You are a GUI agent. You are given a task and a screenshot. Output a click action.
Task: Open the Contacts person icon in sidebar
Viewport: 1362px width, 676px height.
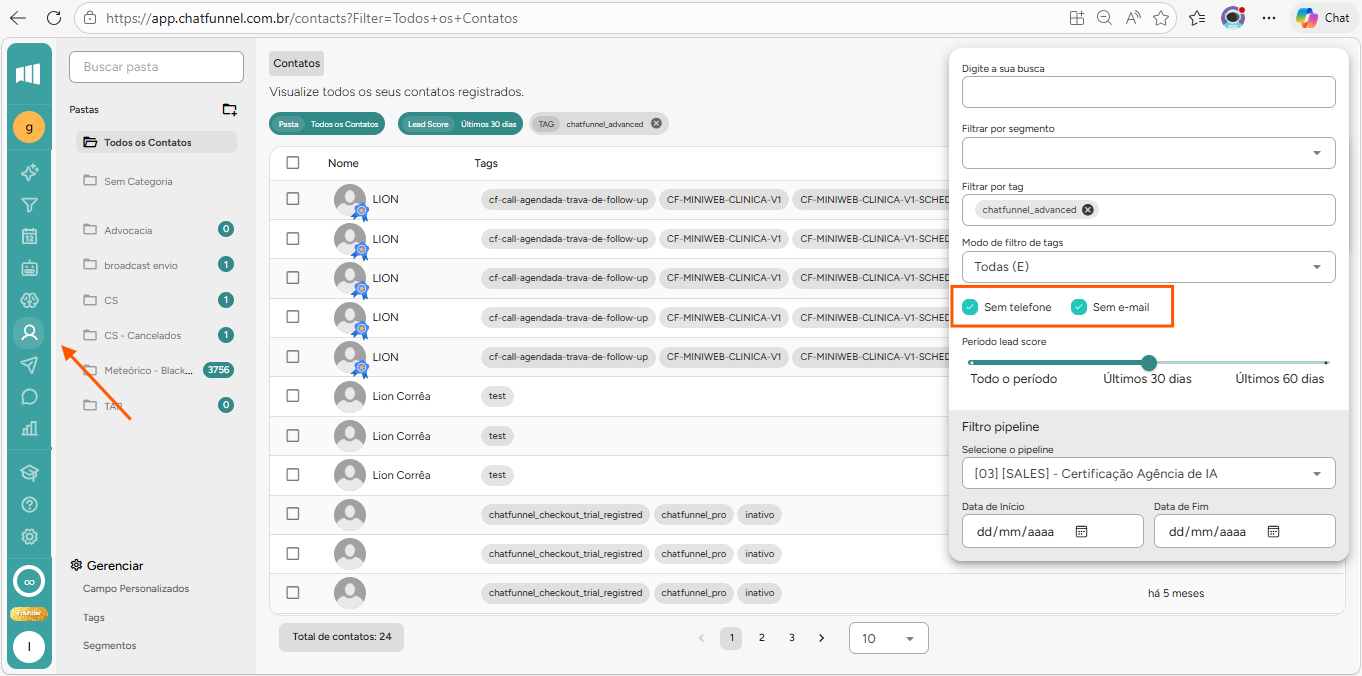click(29, 332)
